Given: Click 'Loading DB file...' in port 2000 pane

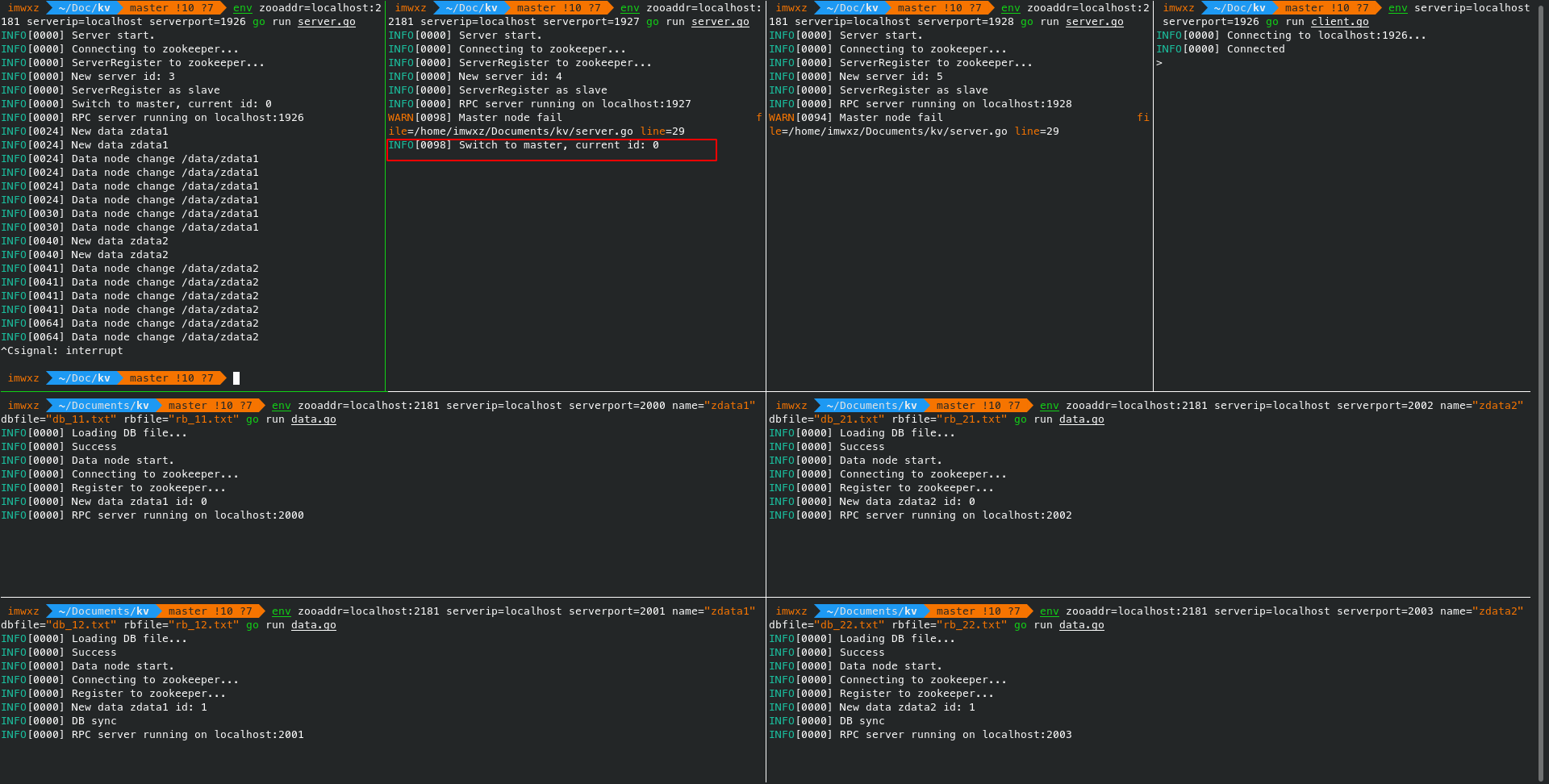Looking at the screenshot, I should pyautogui.click(x=94, y=433).
